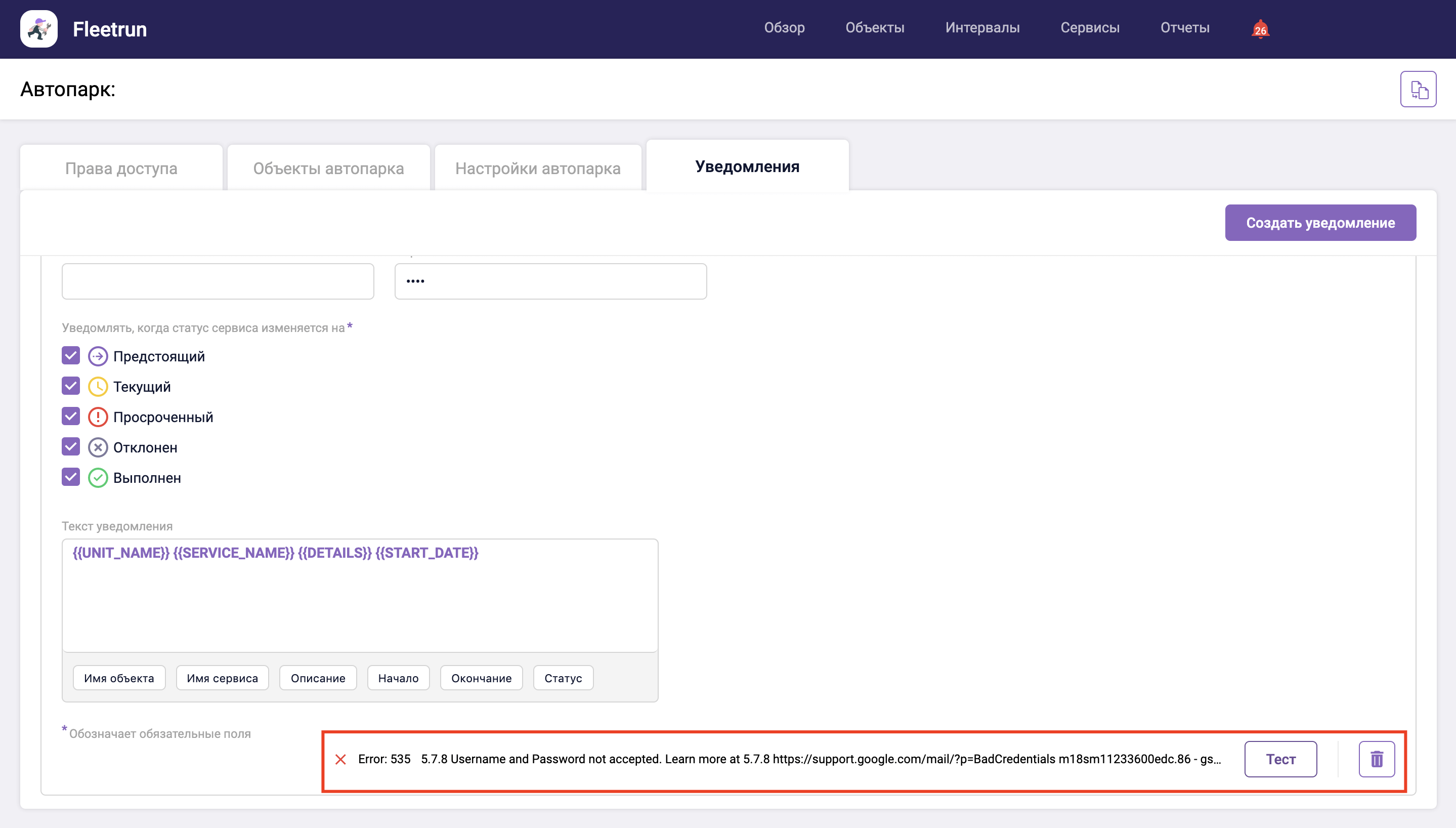Click the clock icon next to Текущий

click(x=98, y=386)
